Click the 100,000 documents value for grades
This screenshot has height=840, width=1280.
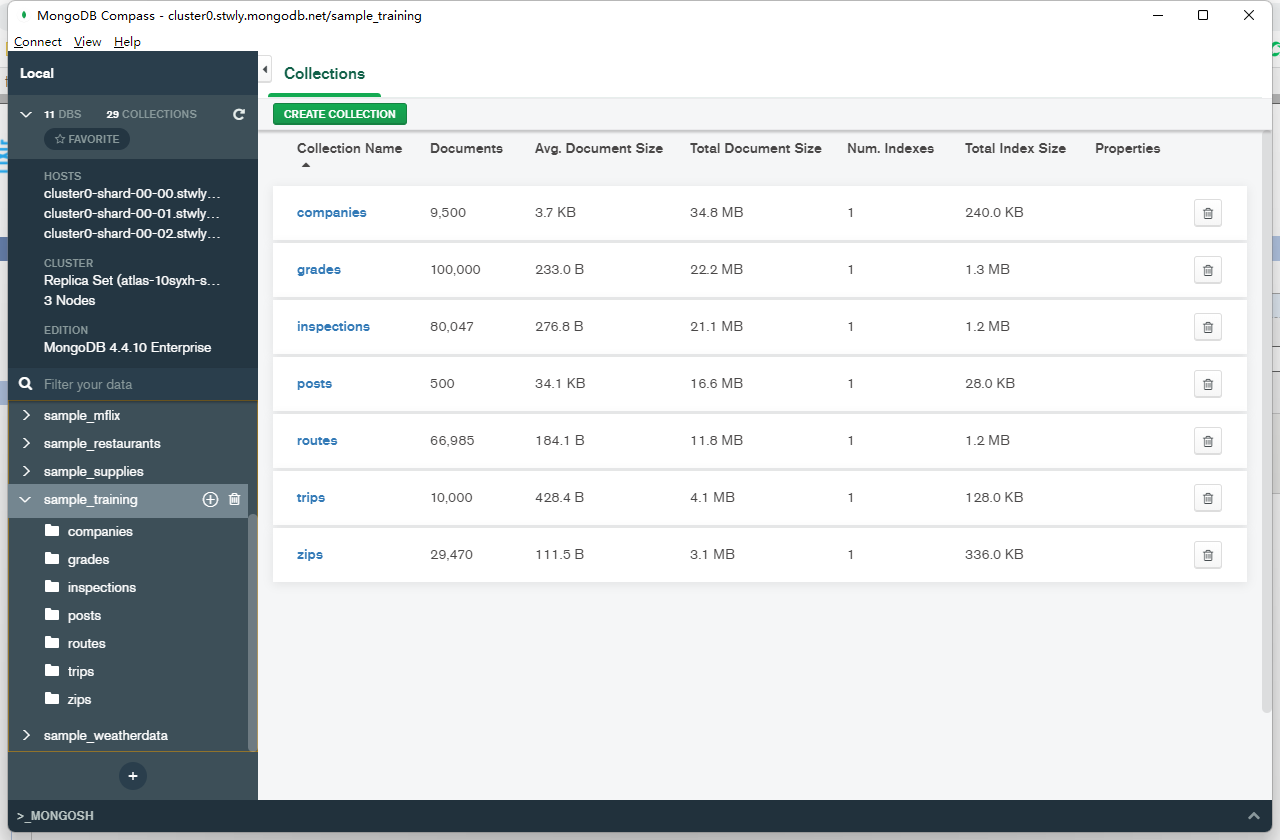point(455,270)
